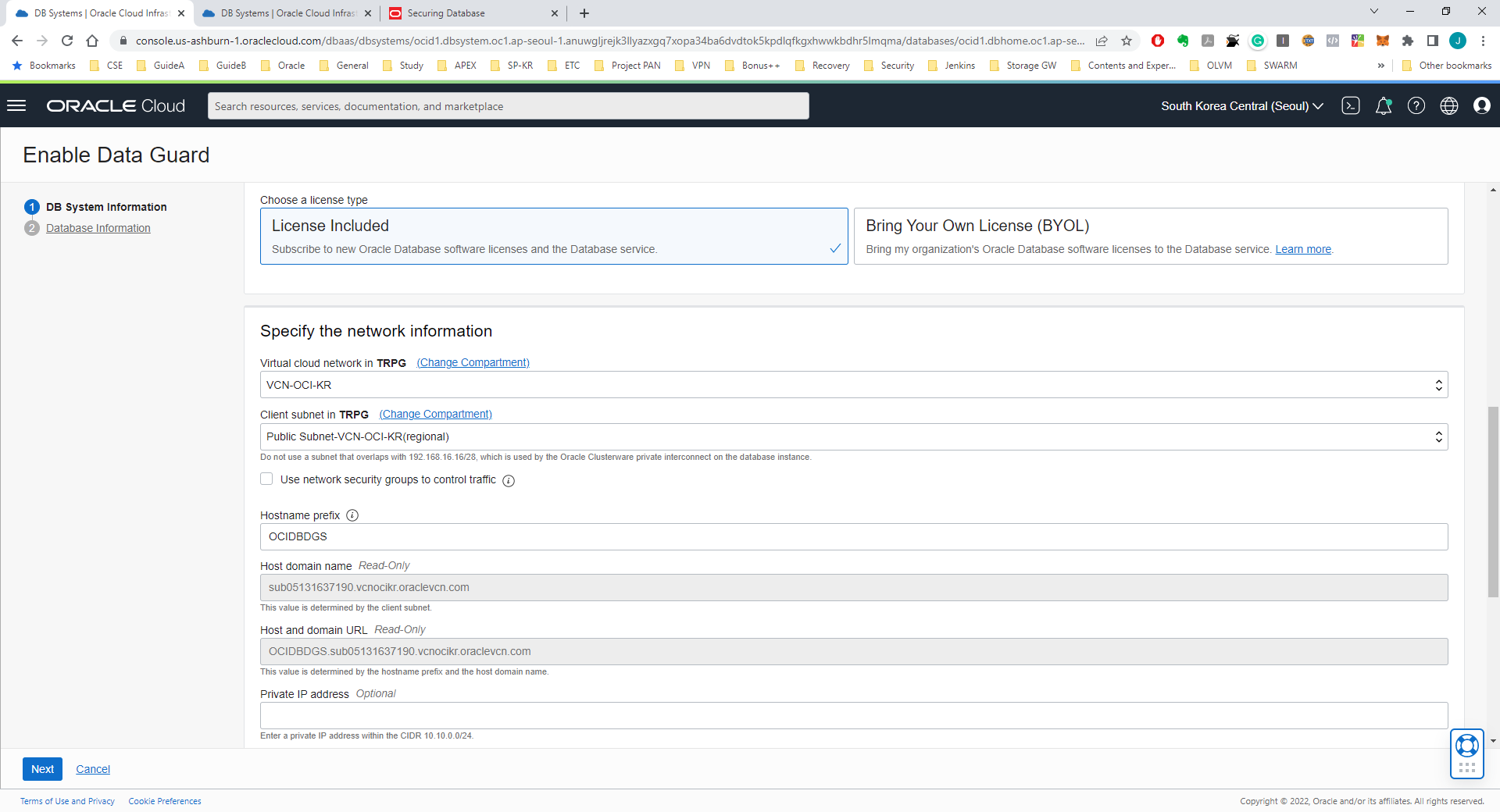
Task: Click the browser address bar URL
Action: click(x=609, y=41)
